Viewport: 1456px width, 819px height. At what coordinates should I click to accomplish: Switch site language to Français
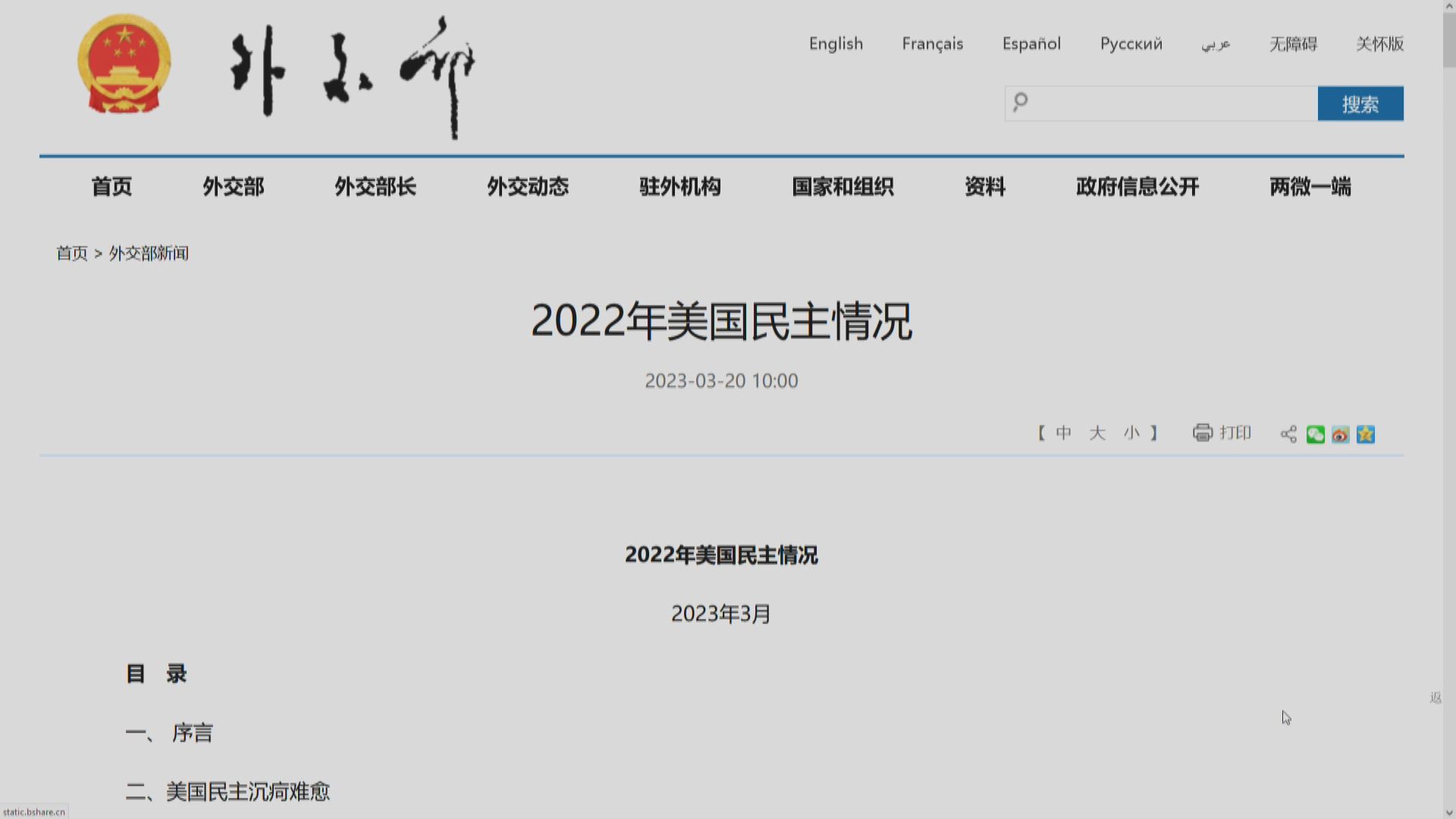(932, 44)
